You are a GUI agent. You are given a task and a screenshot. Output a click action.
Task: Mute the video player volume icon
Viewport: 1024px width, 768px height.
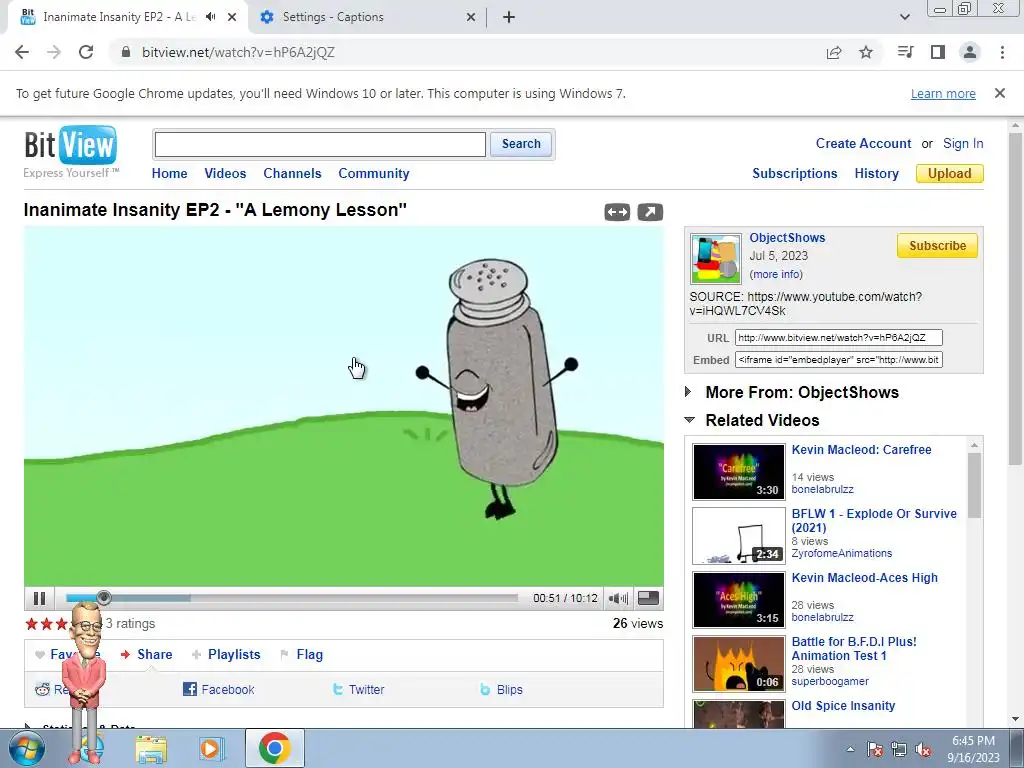tap(618, 598)
